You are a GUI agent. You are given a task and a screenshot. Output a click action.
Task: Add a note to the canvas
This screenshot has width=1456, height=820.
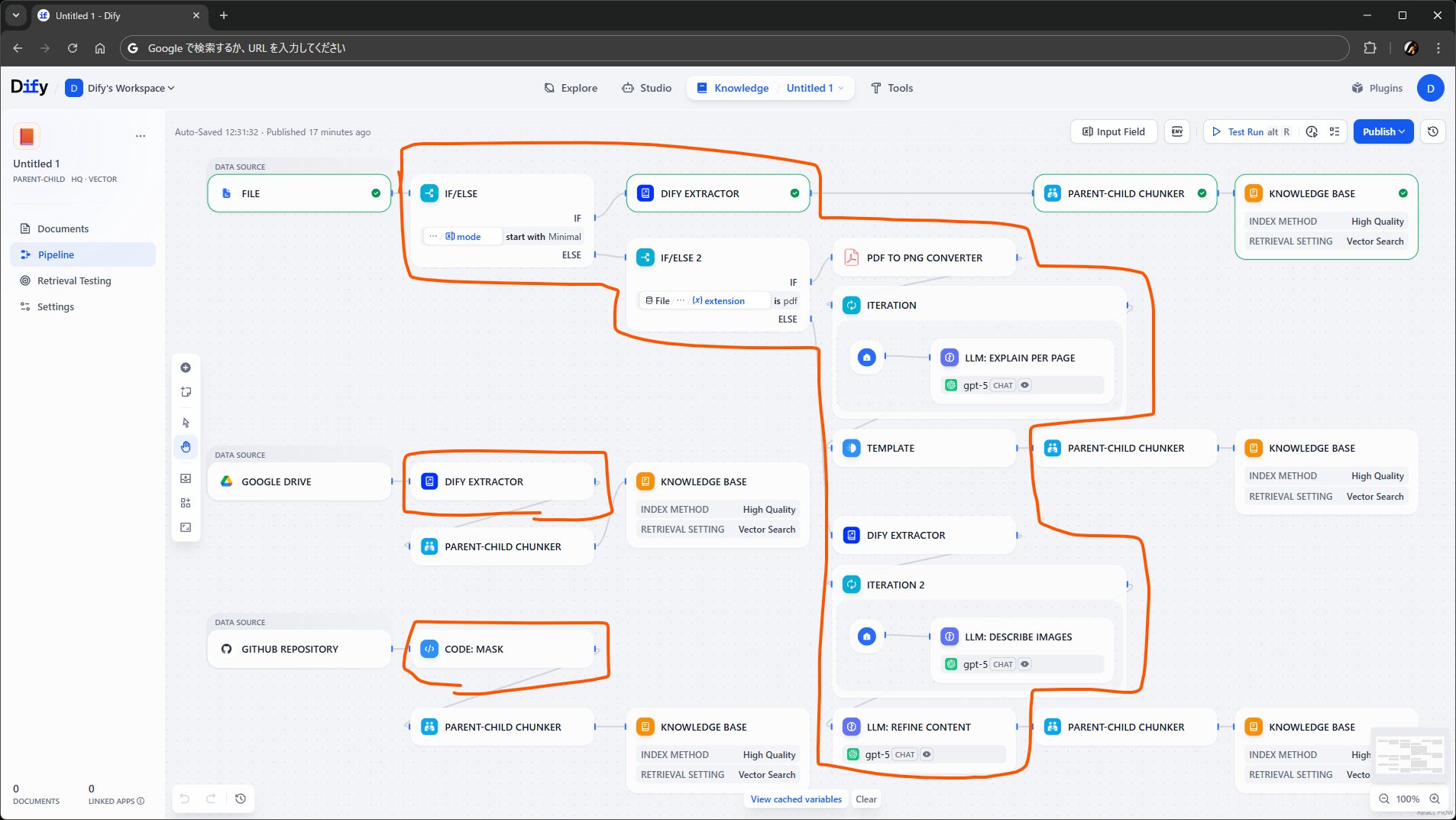coord(186,392)
